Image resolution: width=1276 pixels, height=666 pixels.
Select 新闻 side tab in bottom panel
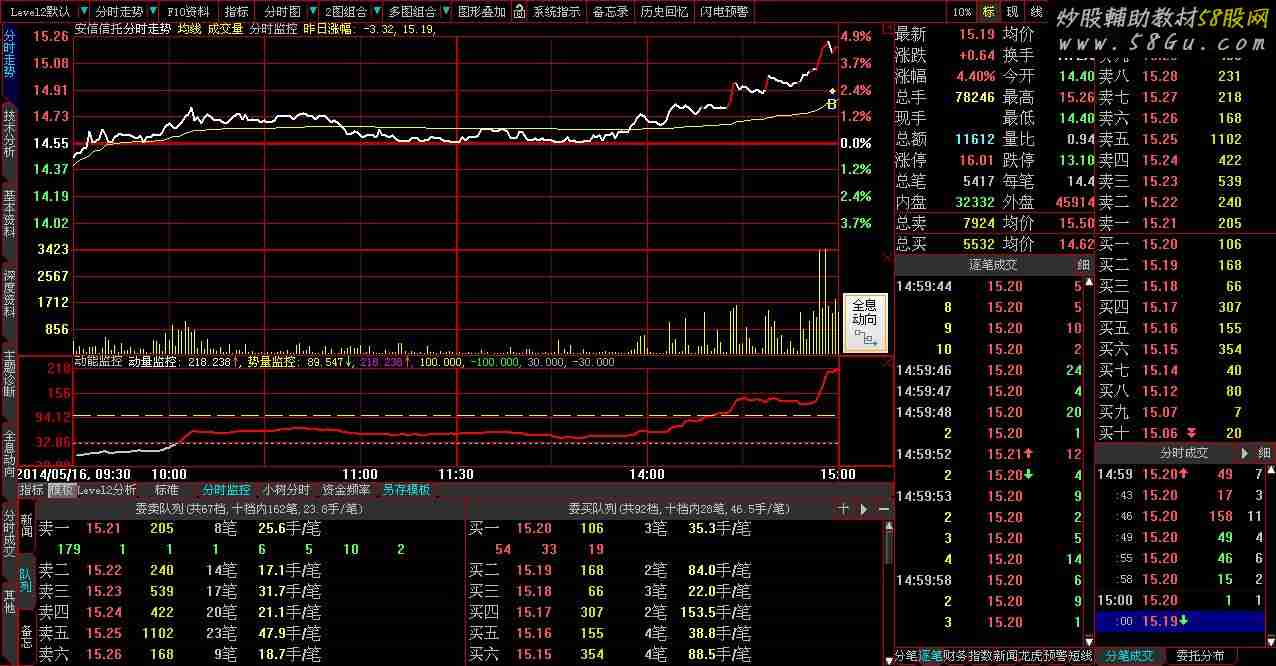(27, 525)
